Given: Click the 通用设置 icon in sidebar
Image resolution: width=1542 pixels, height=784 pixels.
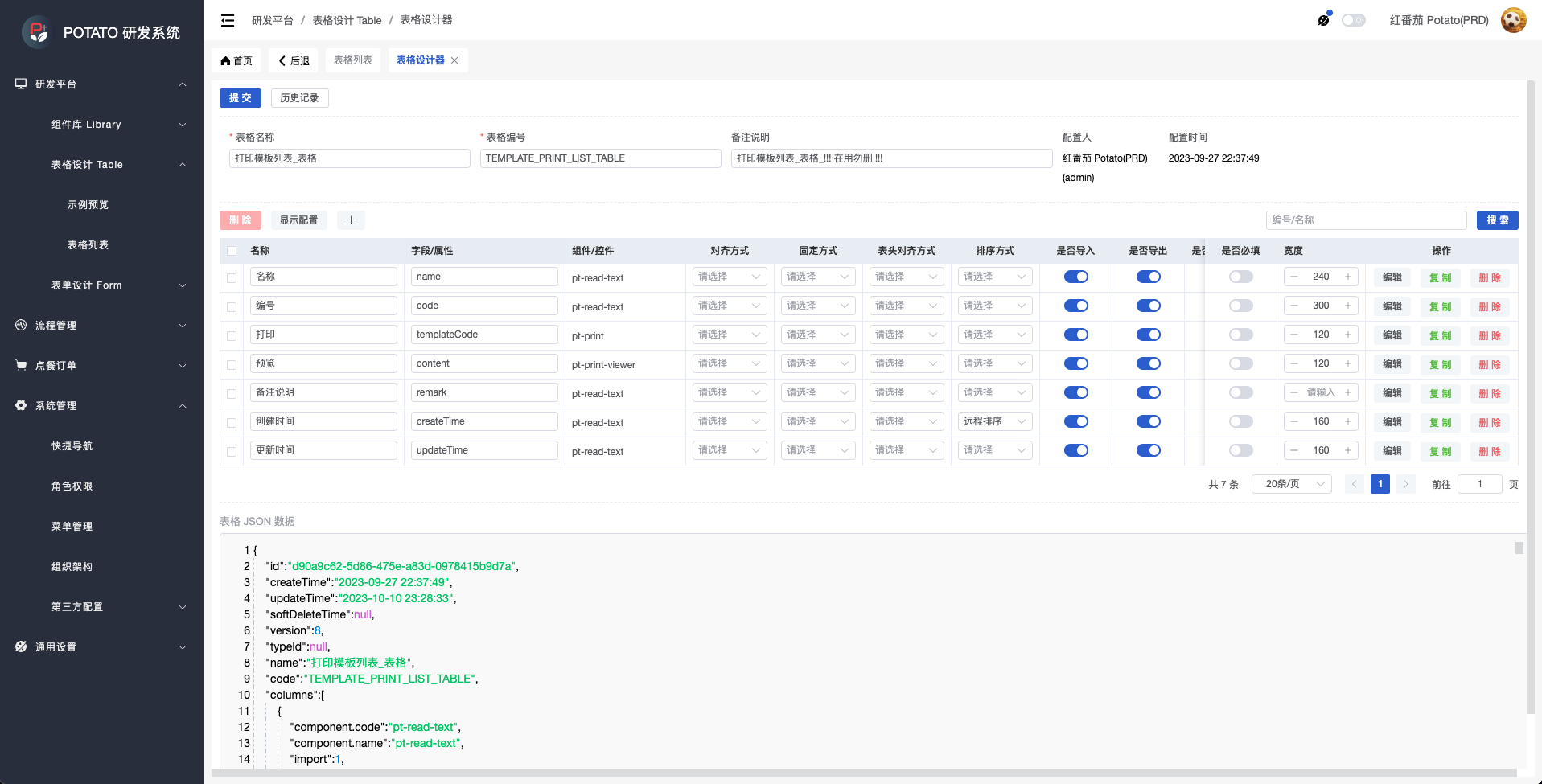Looking at the screenshot, I should (x=21, y=646).
